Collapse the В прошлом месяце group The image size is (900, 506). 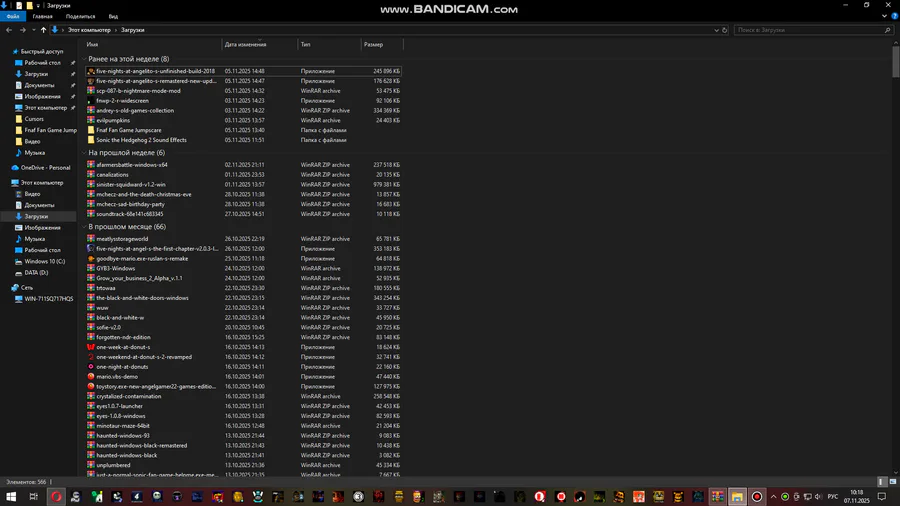coord(84,227)
